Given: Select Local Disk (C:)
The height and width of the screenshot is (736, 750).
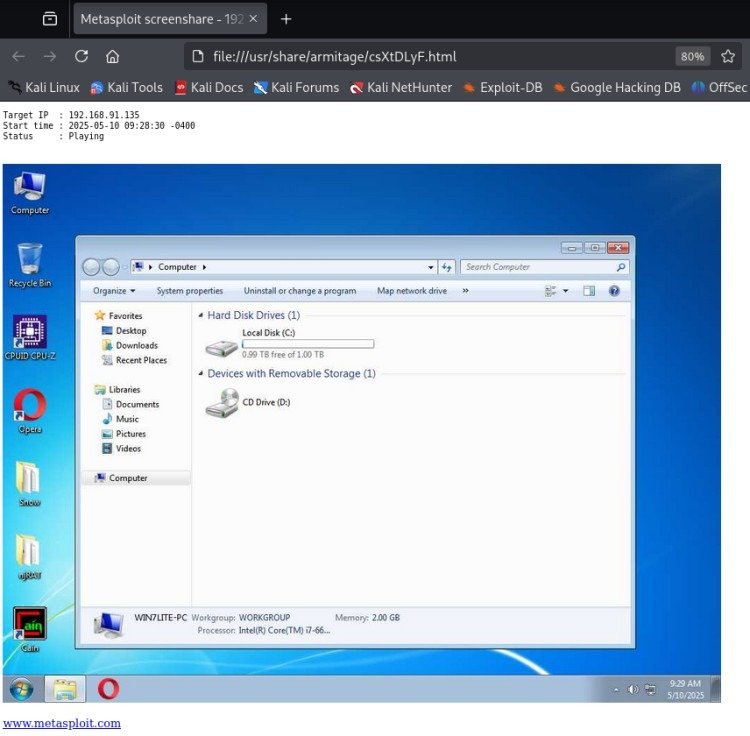Looking at the screenshot, I should [289, 343].
